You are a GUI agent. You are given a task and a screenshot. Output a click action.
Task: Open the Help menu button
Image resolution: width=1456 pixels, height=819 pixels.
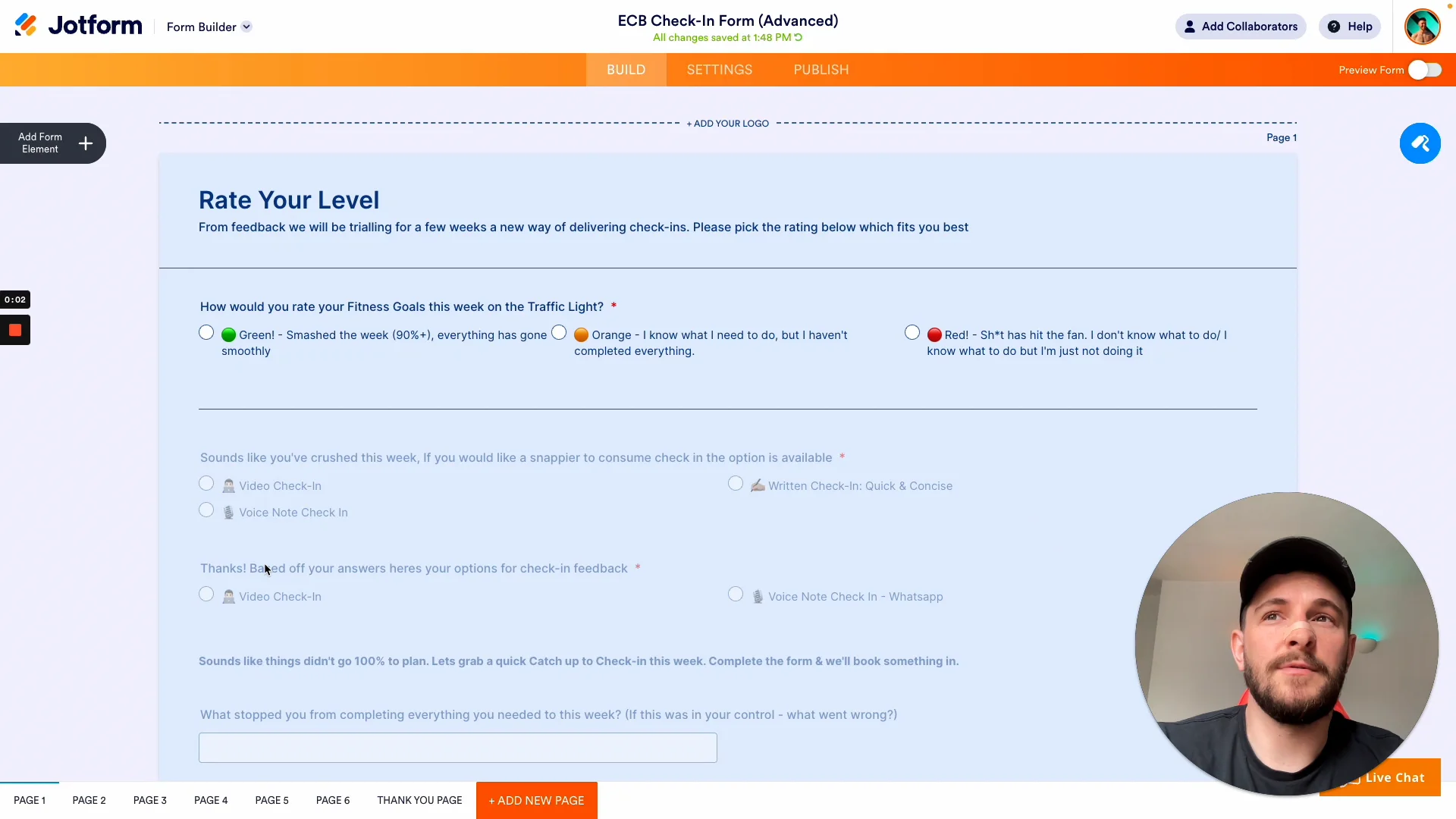point(1350,27)
